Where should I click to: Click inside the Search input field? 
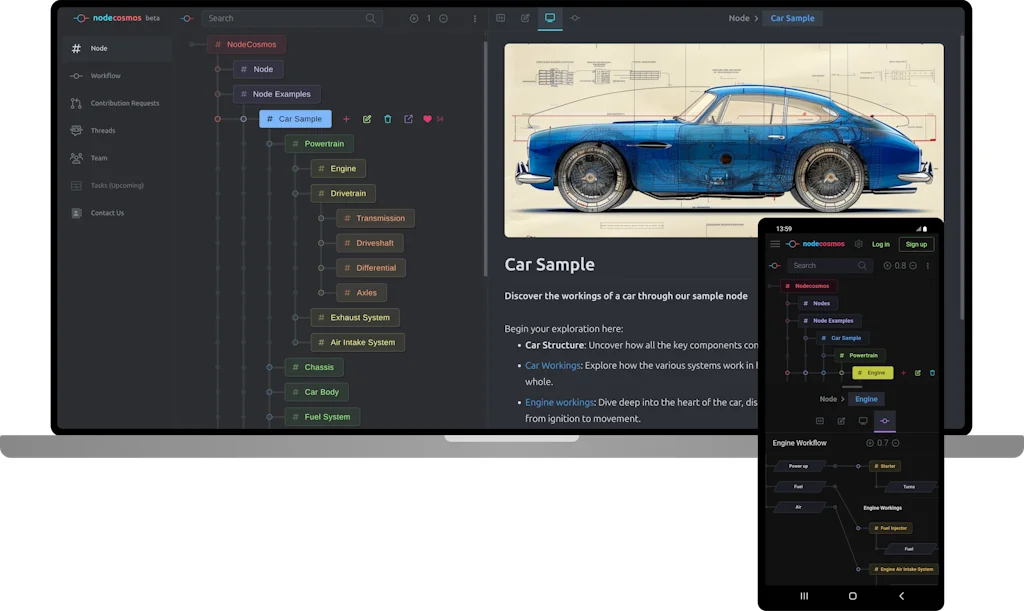tap(290, 18)
